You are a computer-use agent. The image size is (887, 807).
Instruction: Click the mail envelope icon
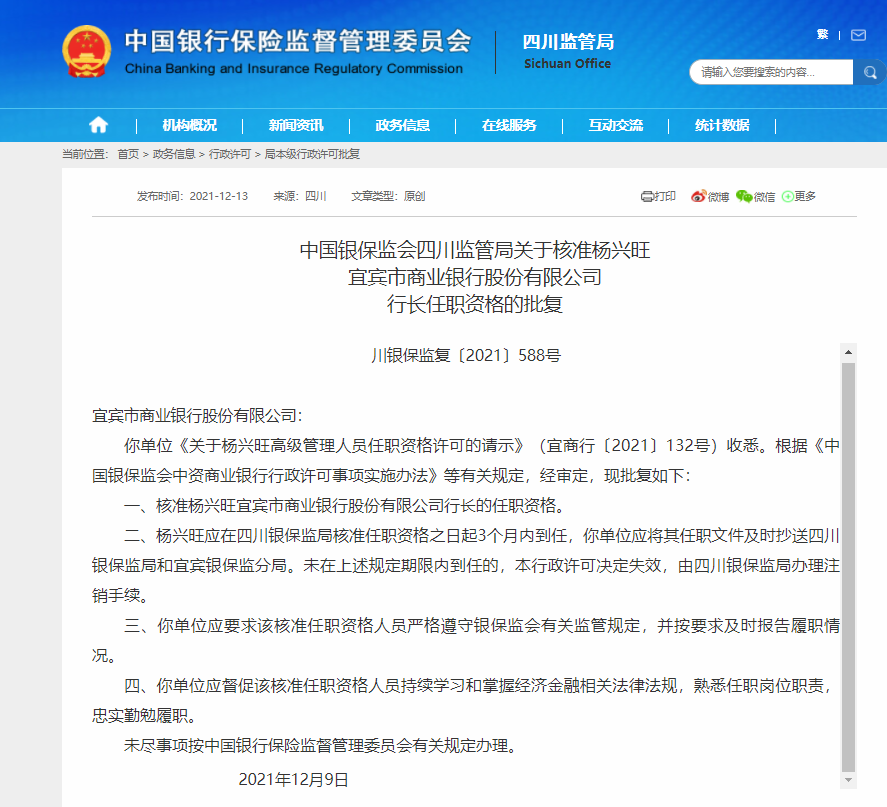(x=858, y=35)
